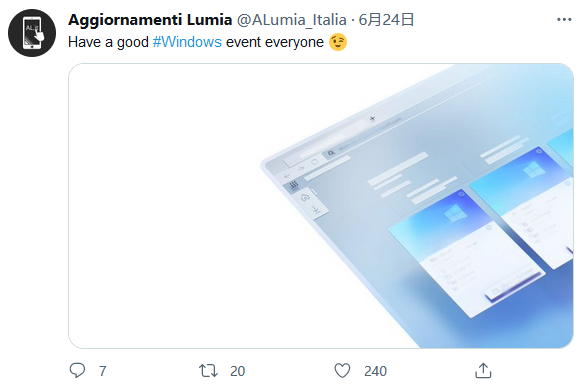Click the apps grid icon in the pictured browser
The height and width of the screenshot is (391, 581).
click(x=293, y=184)
